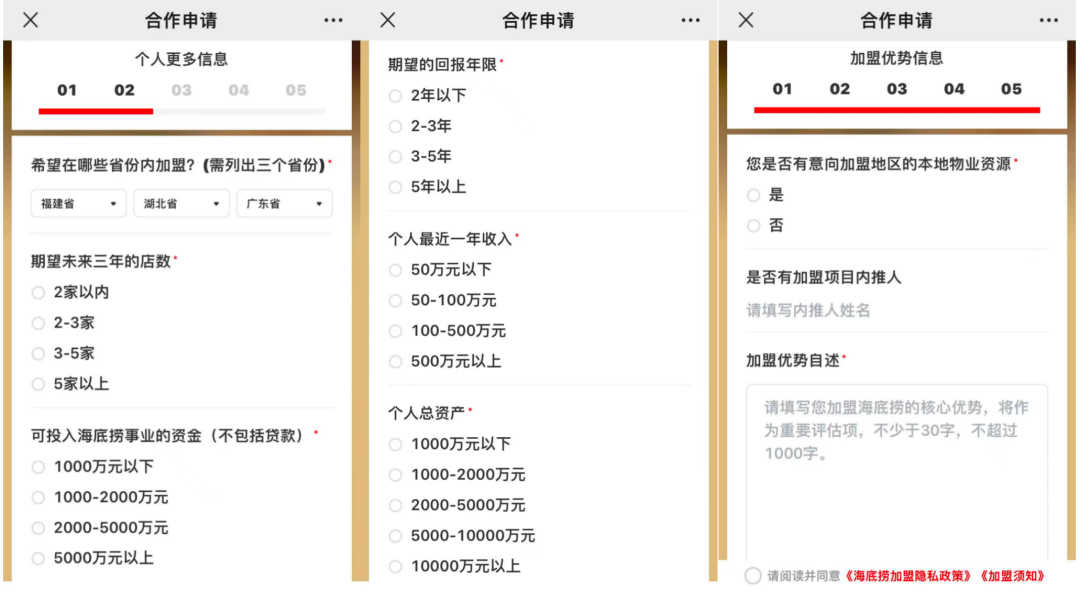This screenshot has height=590, width=1080.
Task: Choose 5000万元以上 for investable funds
Action: (x=38, y=558)
